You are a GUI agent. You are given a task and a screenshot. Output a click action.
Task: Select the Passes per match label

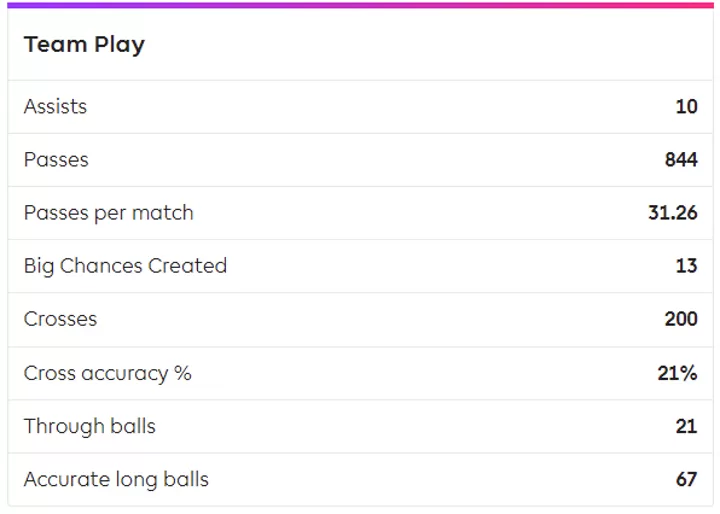tap(108, 213)
